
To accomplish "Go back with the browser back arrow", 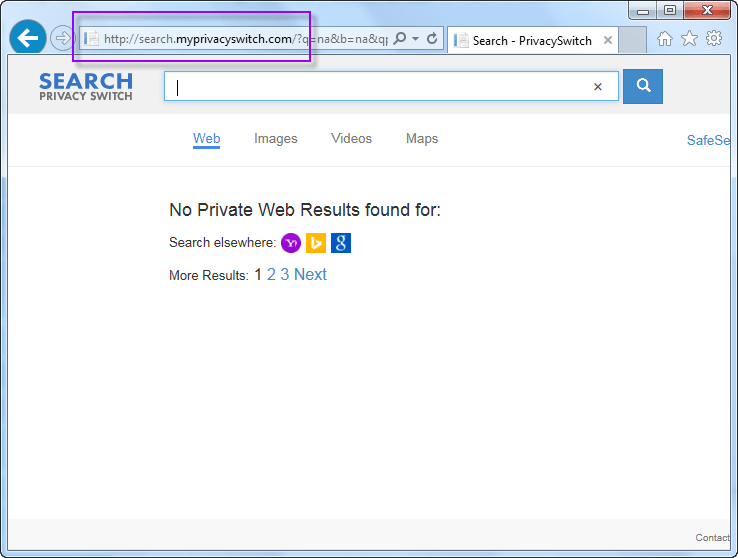I will 27,38.
